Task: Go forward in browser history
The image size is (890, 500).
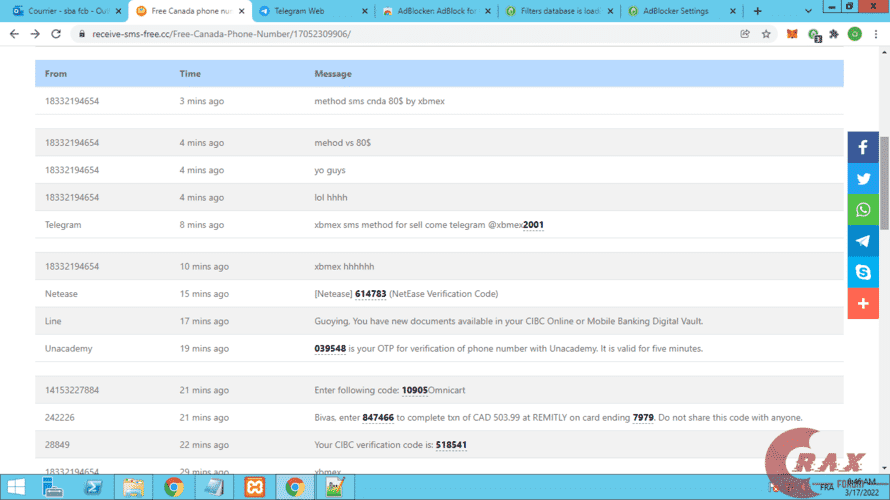Action: tap(35, 34)
